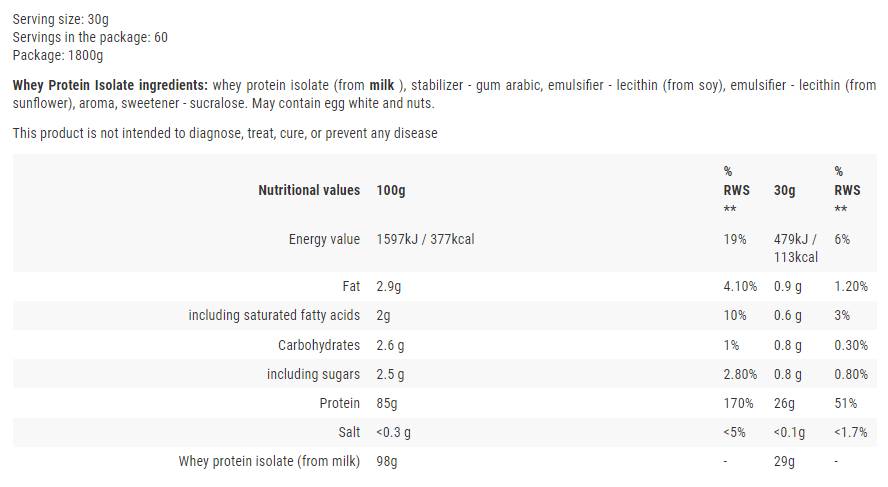Click 'including saturated fatty acids' row label

(274, 315)
